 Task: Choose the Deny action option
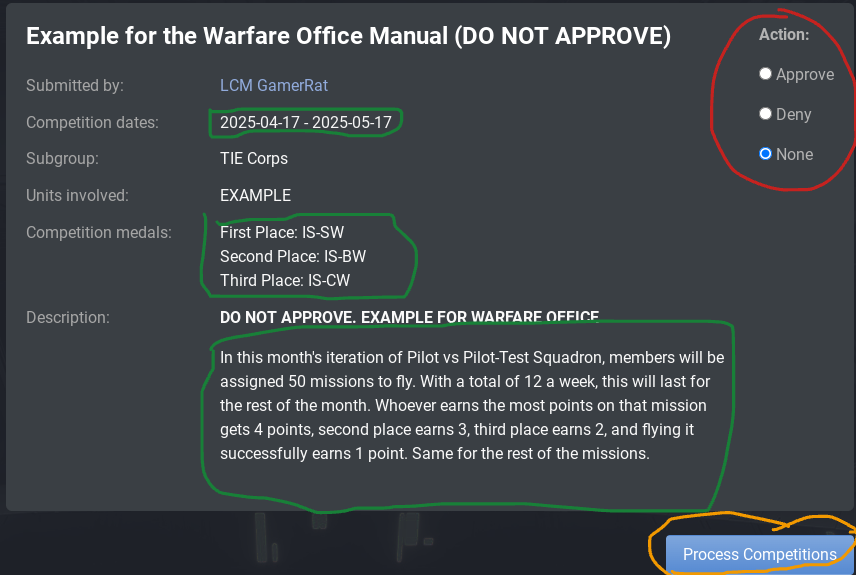[x=766, y=114]
